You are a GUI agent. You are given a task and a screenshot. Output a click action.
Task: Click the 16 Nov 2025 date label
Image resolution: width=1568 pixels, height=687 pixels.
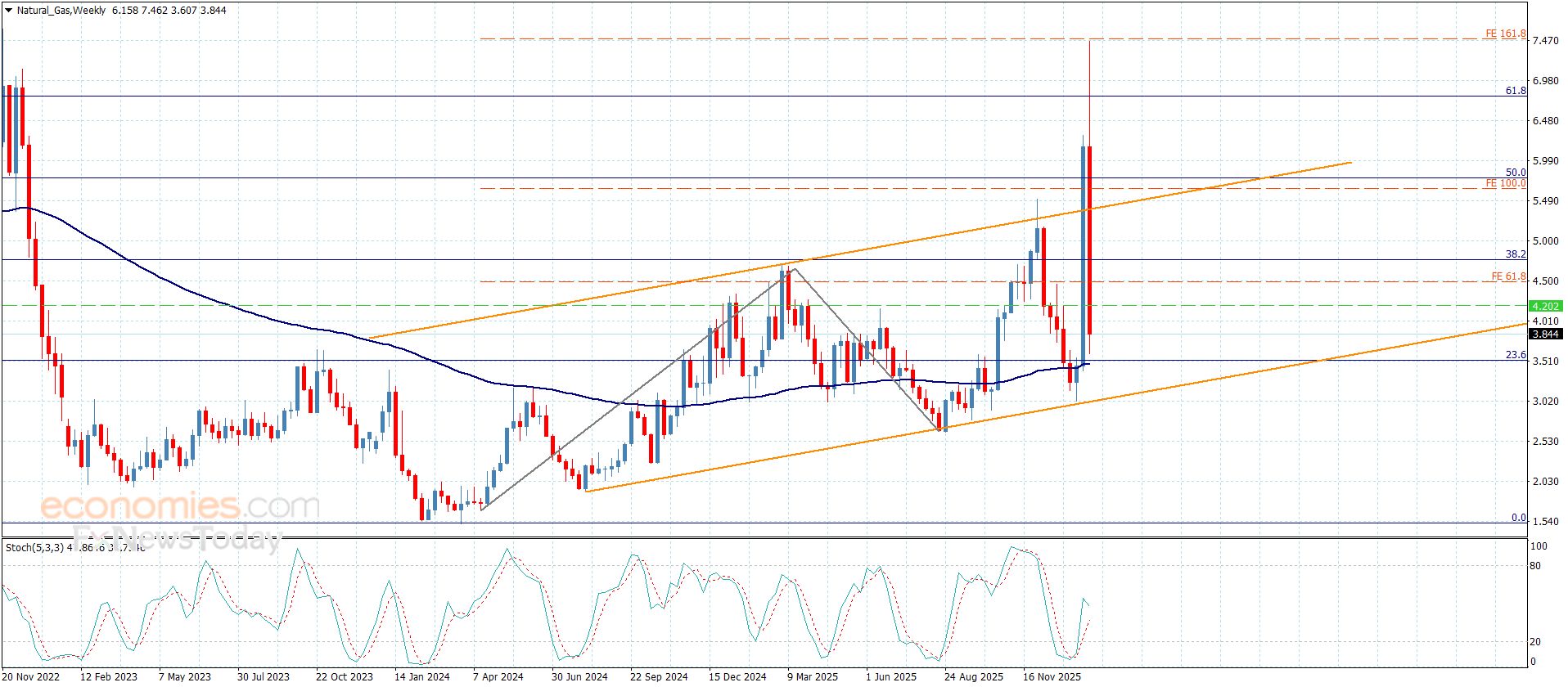point(1052,677)
